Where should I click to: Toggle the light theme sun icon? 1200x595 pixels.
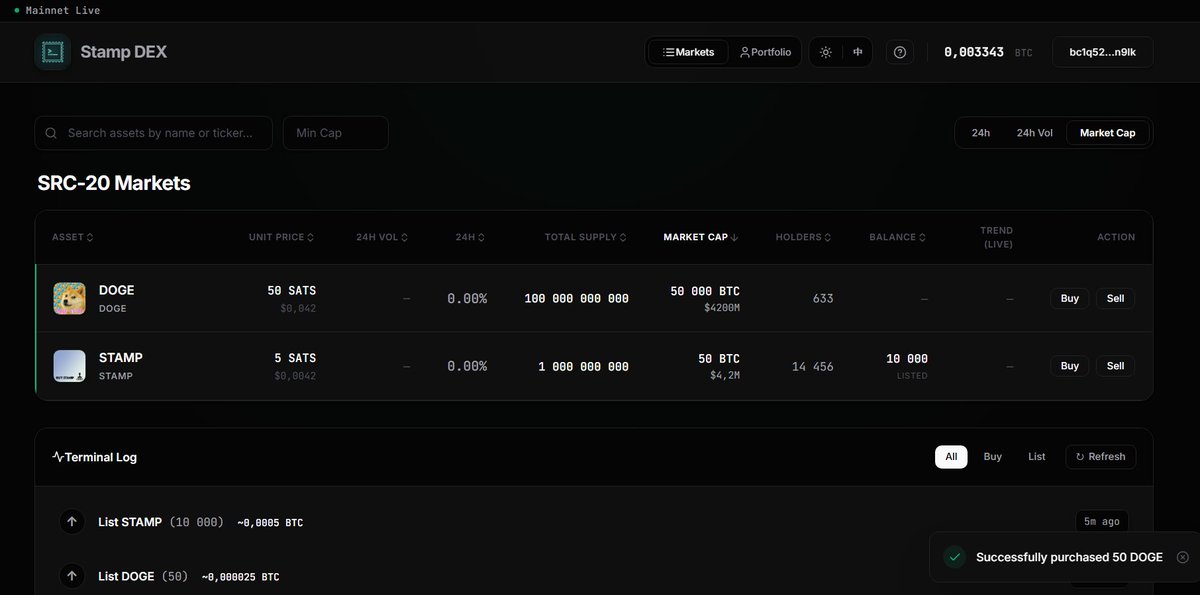825,52
